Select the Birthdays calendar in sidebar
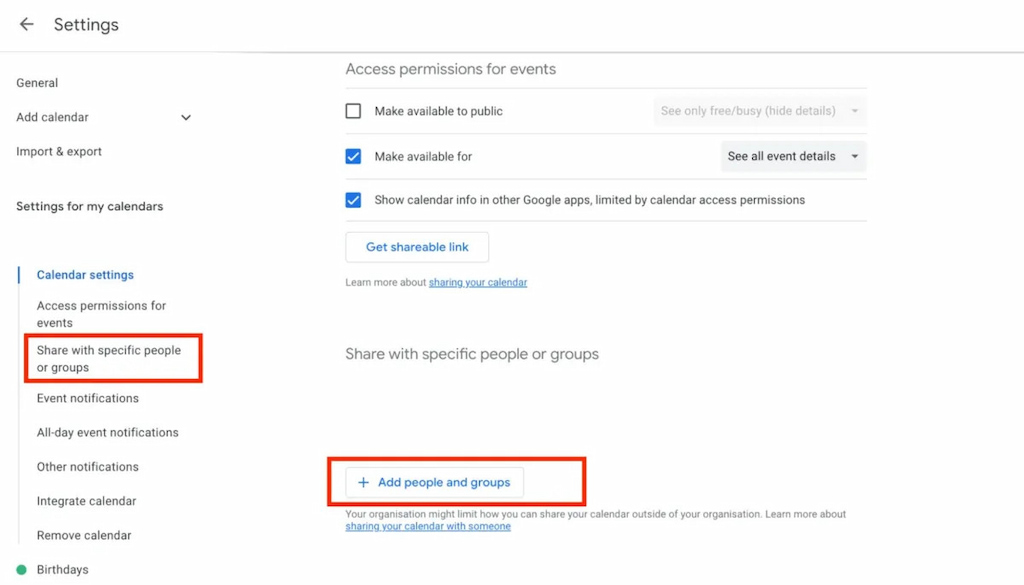The width and height of the screenshot is (1024, 585). 63,569
